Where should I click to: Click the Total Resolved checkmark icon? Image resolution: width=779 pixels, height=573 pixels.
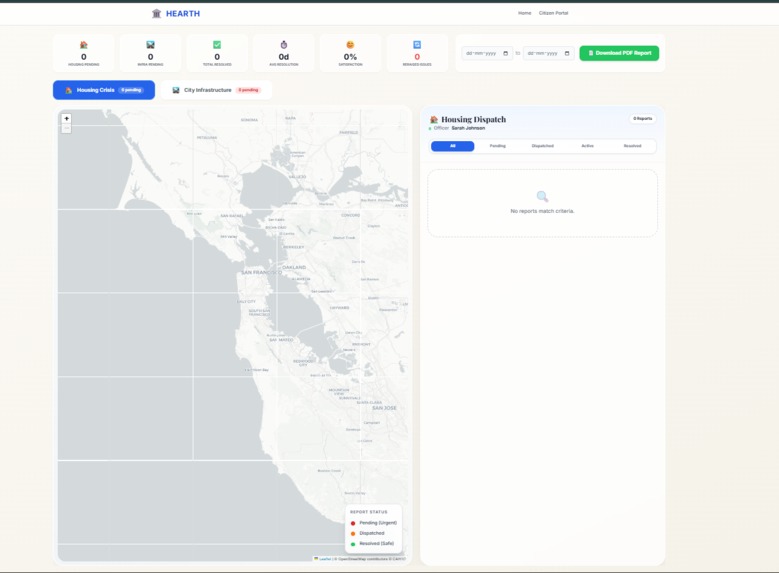point(217,45)
